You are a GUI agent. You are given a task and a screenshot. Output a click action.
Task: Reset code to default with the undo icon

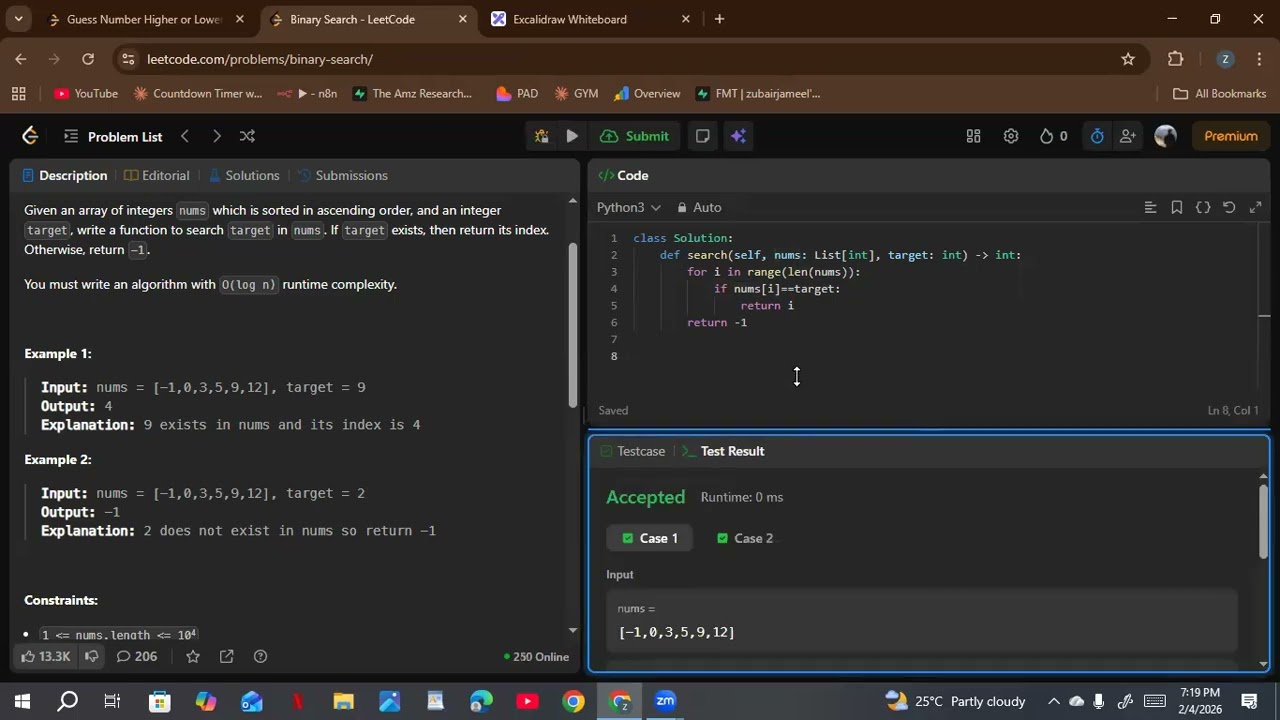[1229, 207]
